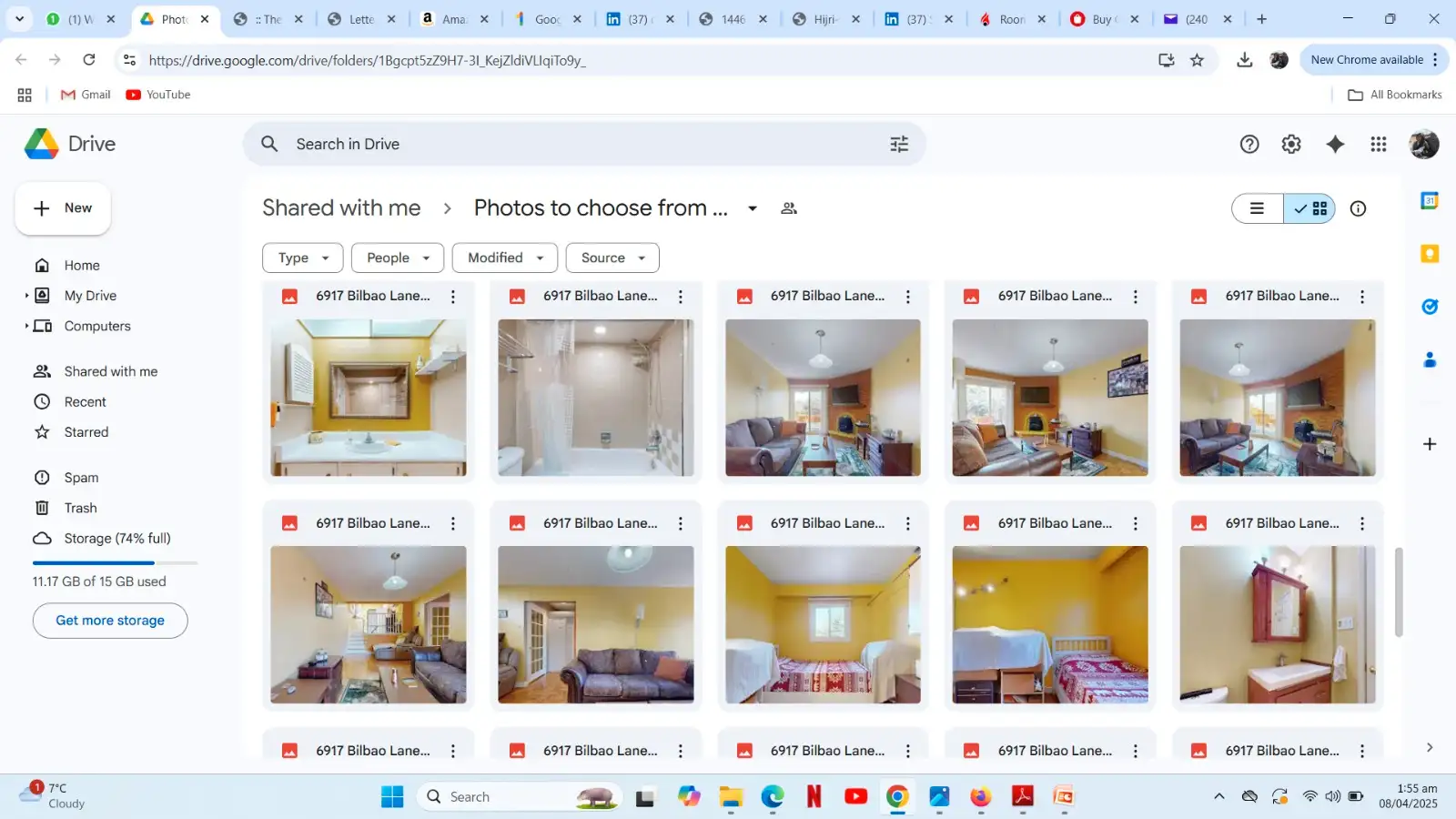Expand Computers tree arrow
Image resolution: width=1456 pixels, height=819 pixels.
coord(26,326)
